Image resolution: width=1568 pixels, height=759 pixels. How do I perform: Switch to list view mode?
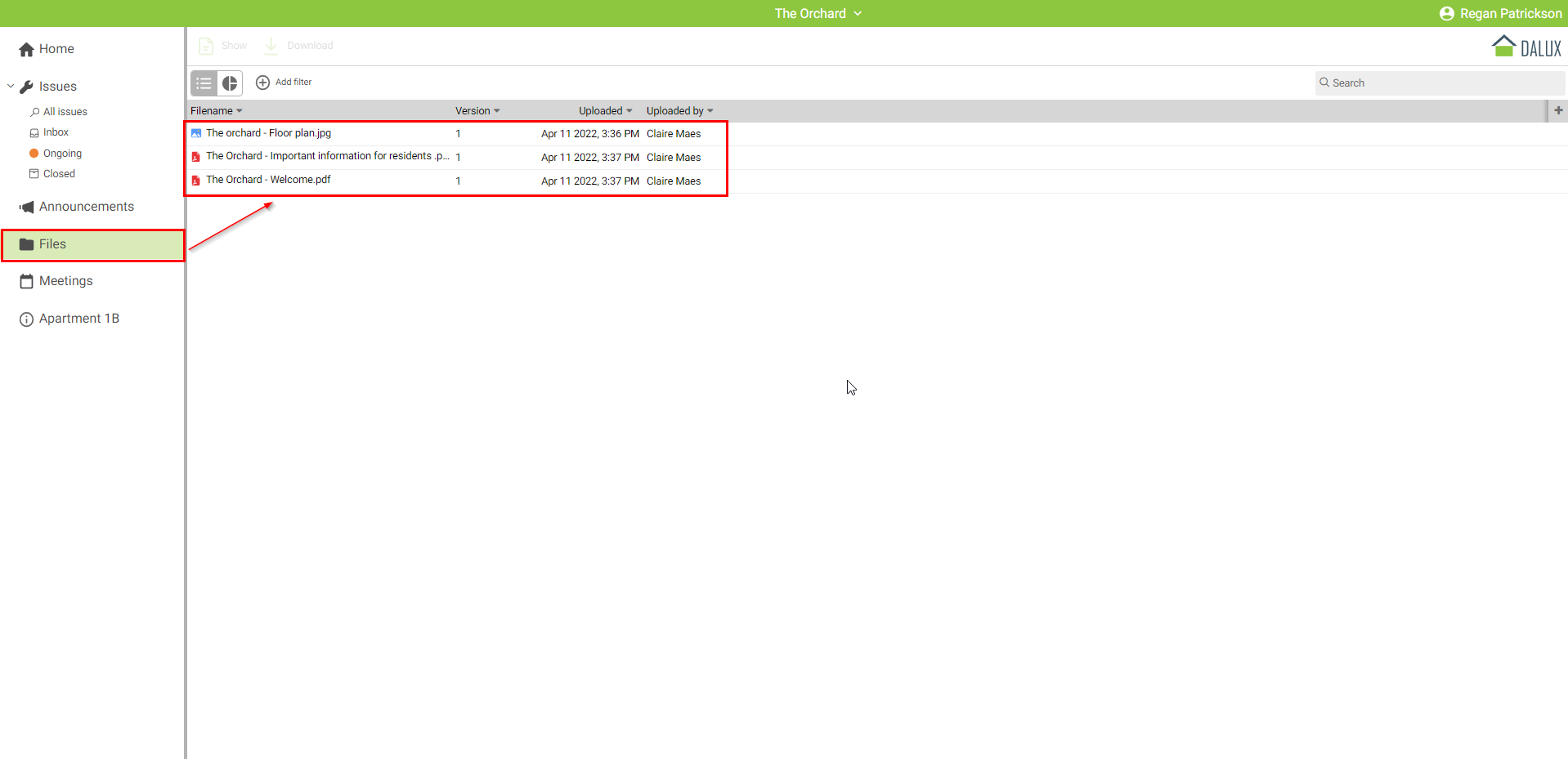click(x=204, y=83)
